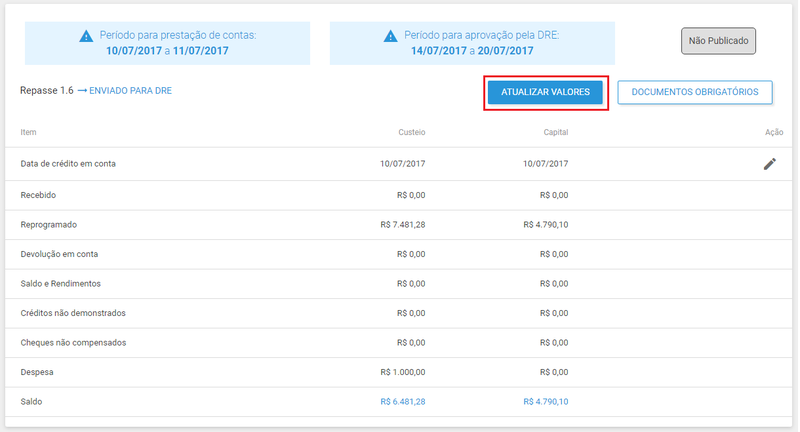Select the Despesa row label
This screenshot has width=800, height=432.
37,372
